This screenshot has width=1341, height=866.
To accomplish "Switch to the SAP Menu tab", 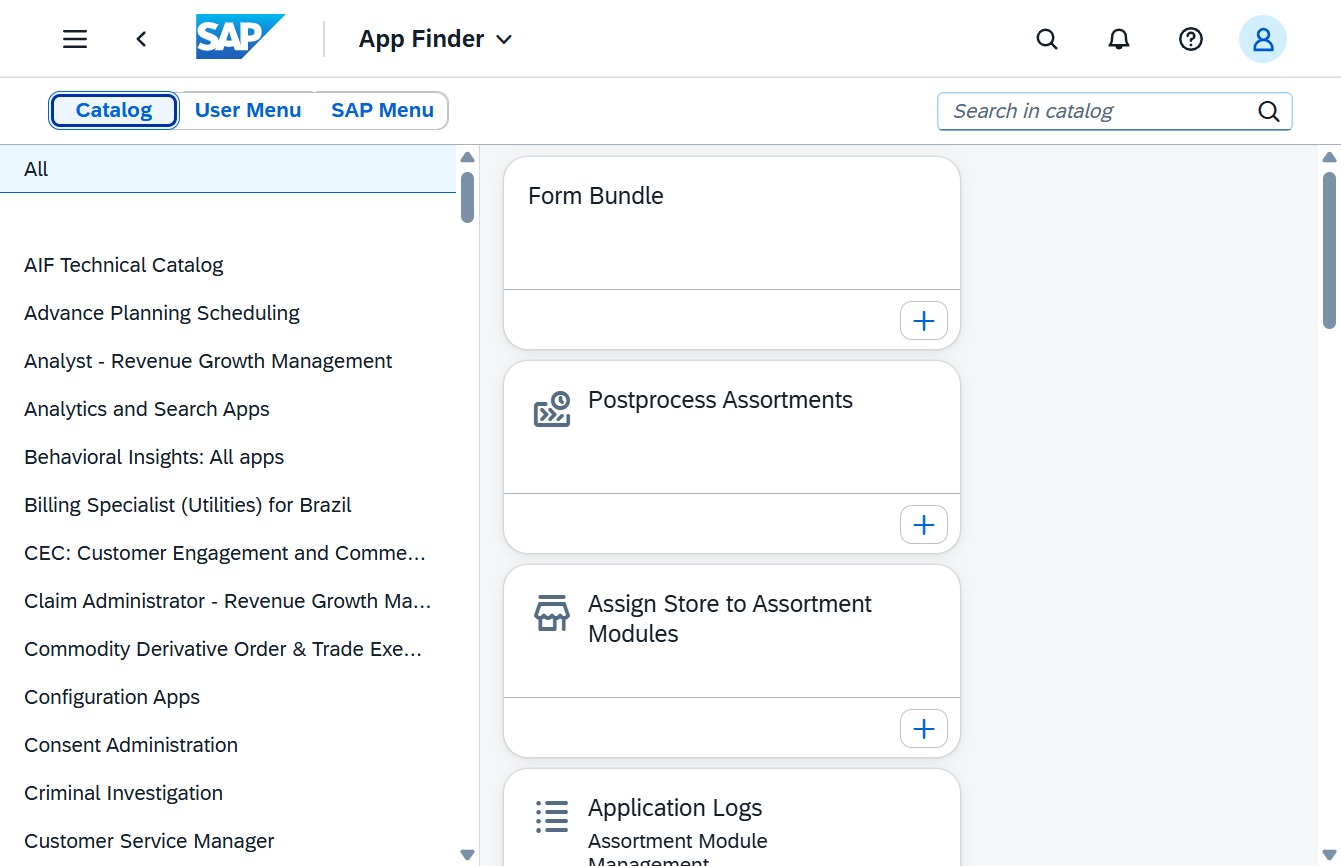I will click(x=382, y=110).
